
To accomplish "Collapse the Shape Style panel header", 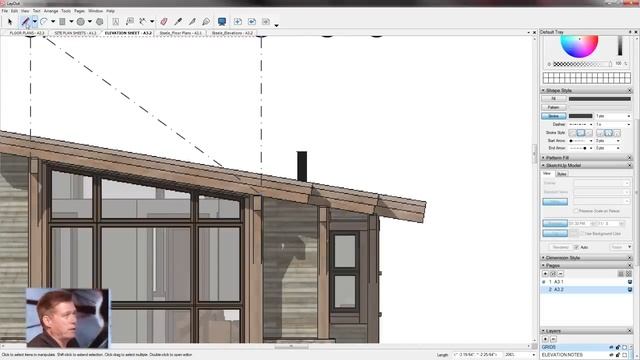I will pos(587,90).
